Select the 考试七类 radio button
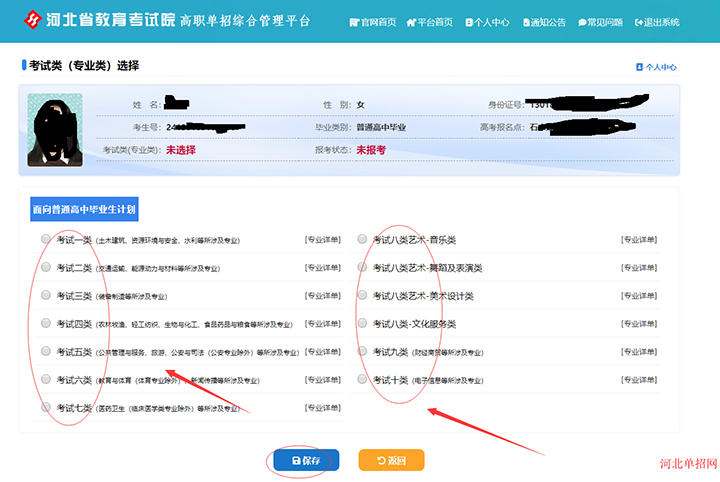 click(46, 407)
